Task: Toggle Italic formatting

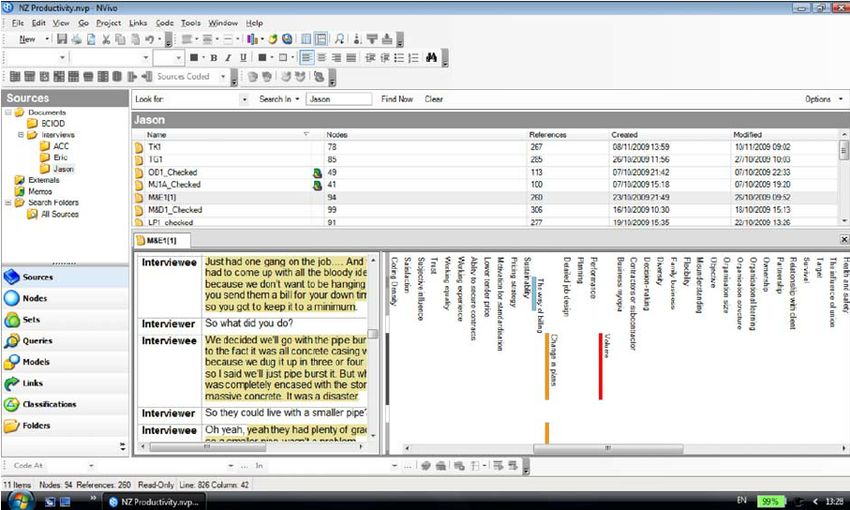Action: click(x=228, y=57)
